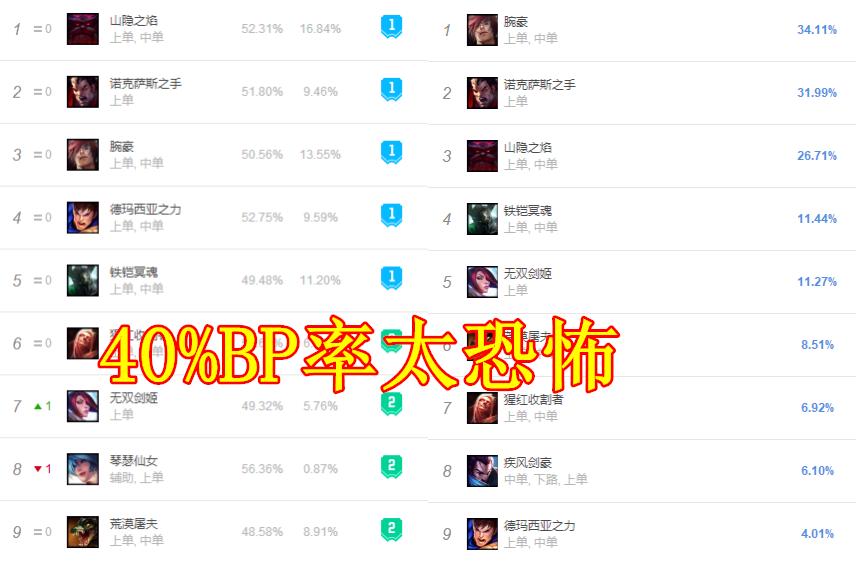Select 无双剑姬 portrait in right ban list
Screen dimensions: 856x561
[x=483, y=282]
